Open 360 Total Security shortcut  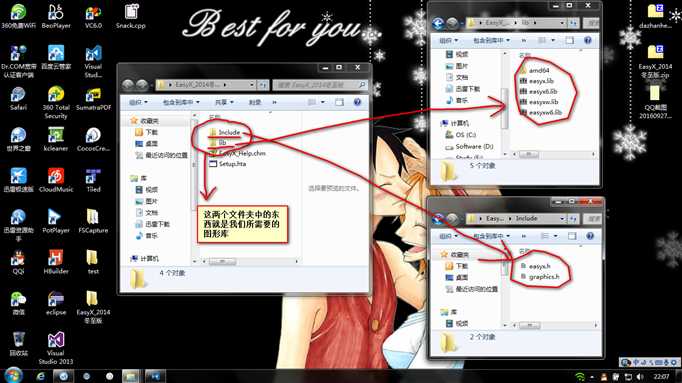coord(56,103)
